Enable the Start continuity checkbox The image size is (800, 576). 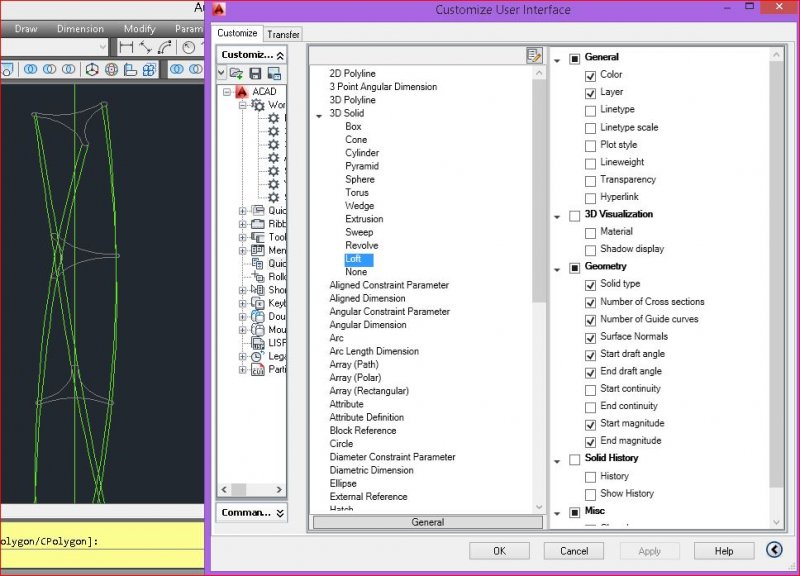tap(590, 390)
